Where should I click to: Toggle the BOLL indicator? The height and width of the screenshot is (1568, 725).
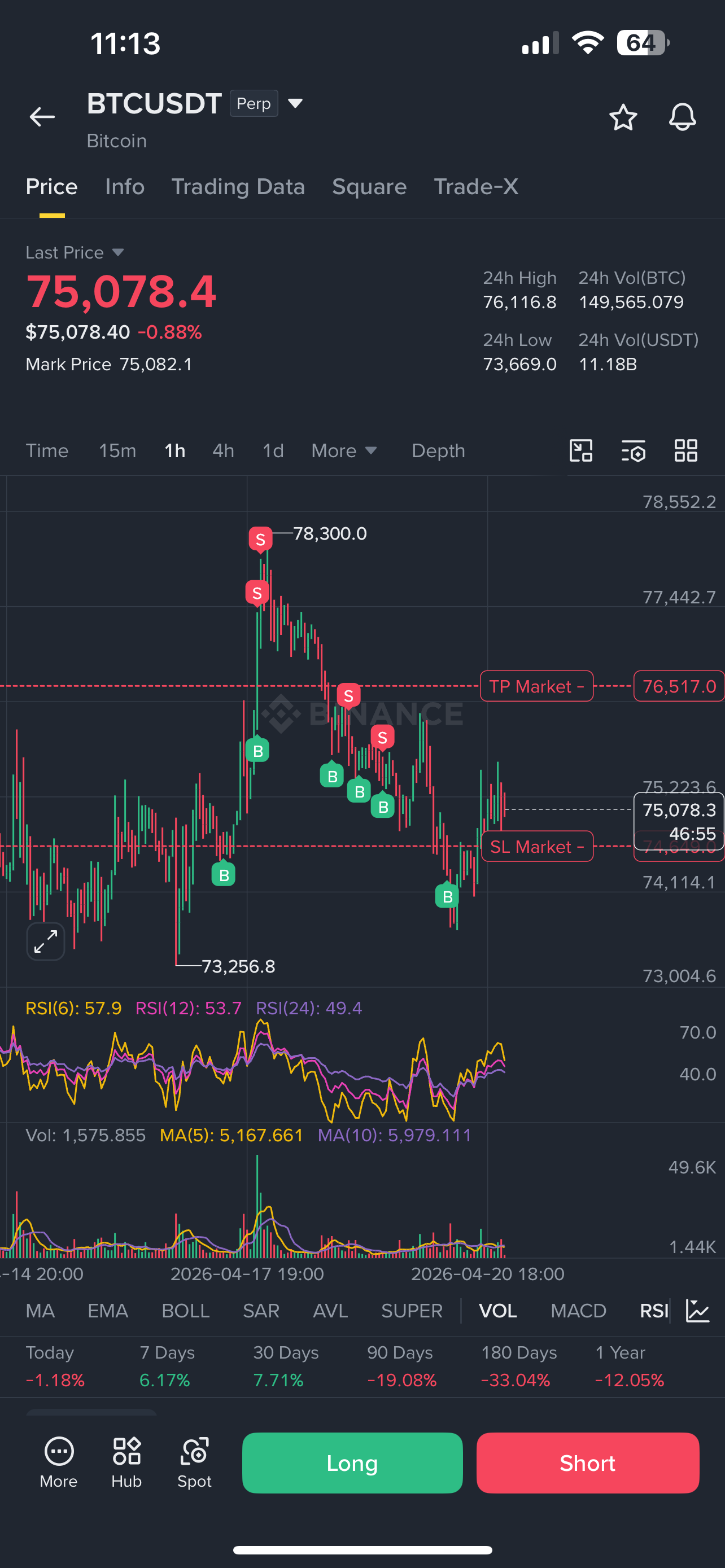pos(186,1311)
